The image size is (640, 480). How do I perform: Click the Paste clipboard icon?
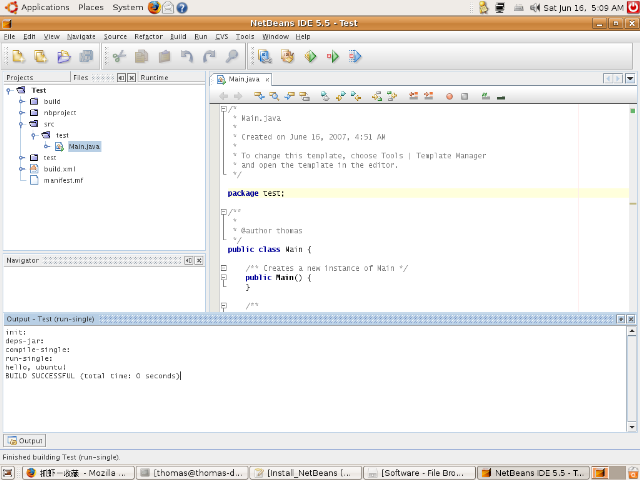(164, 56)
